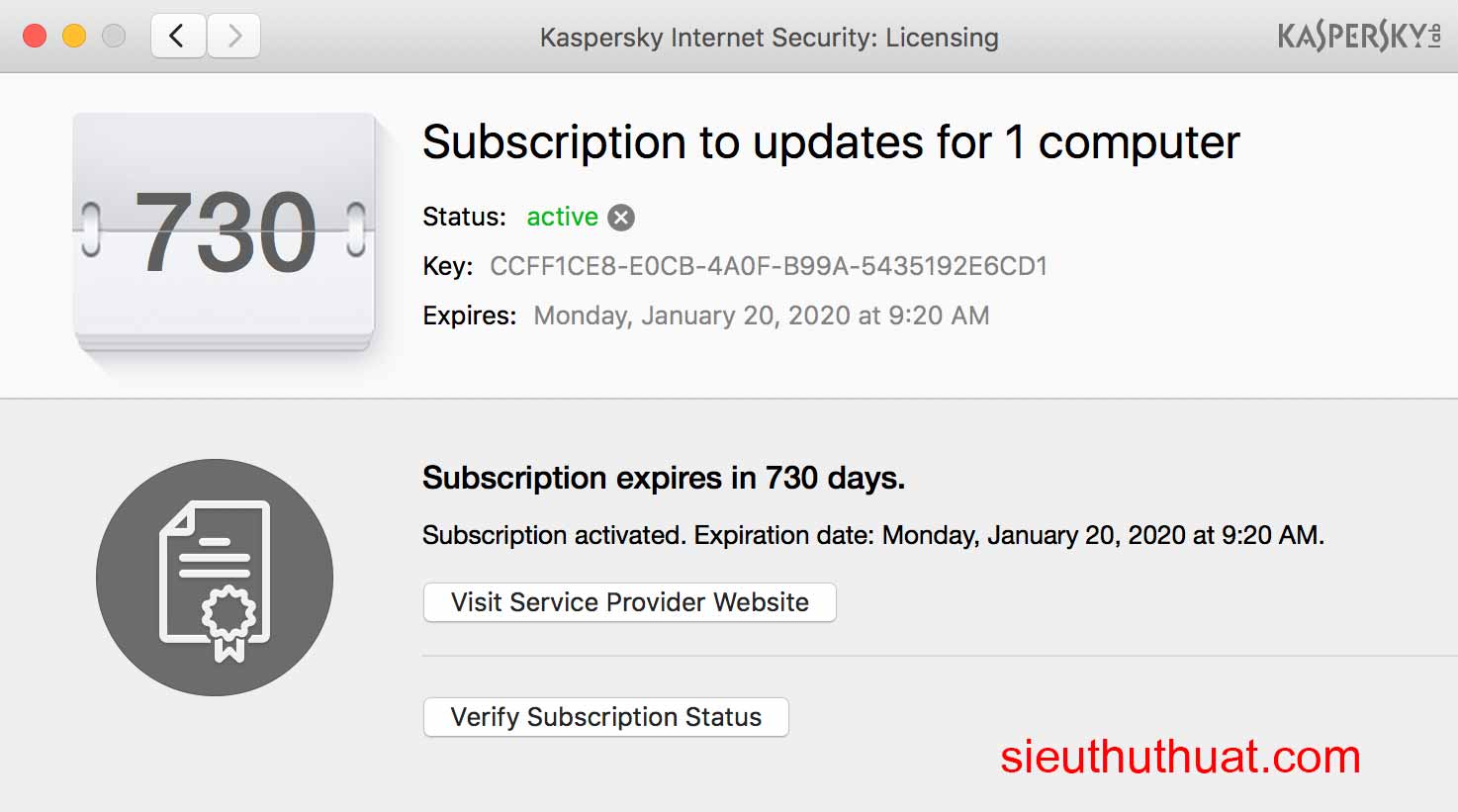Click the Expires date value
Image resolution: width=1458 pixels, height=812 pixels.
pyautogui.click(x=761, y=316)
